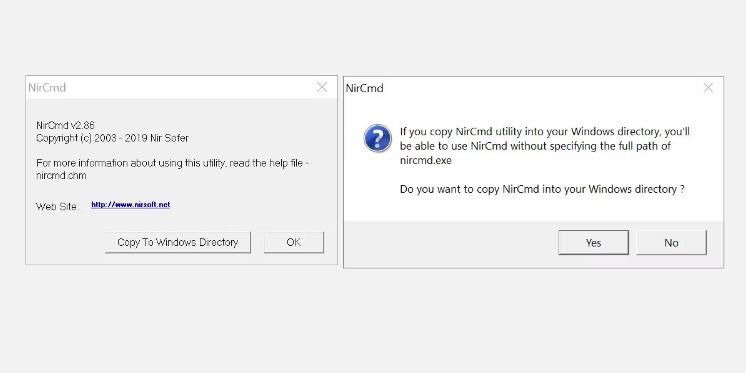The width and height of the screenshot is (746, 373).
Task: Click the Web Site label
Action: click(57, 206)
